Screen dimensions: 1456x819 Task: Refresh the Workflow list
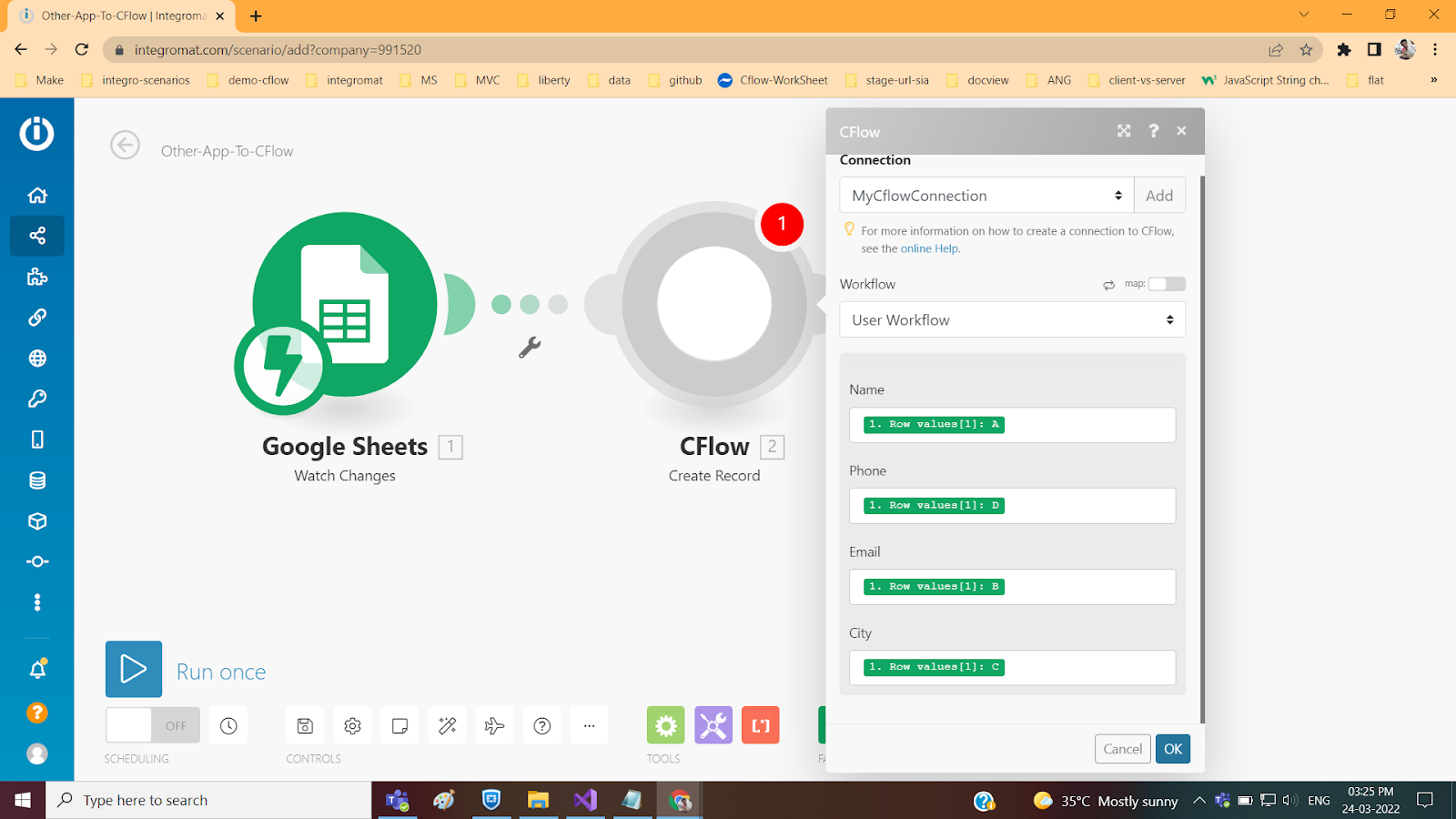tap(1109, 285)
